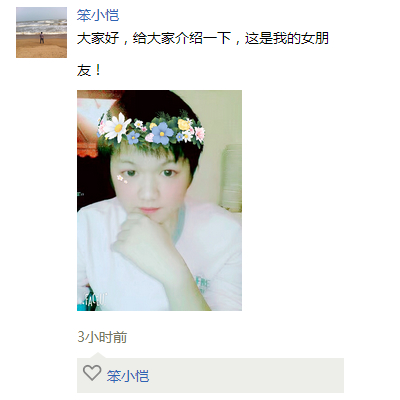Screen dimensions: 400x400
Task: Click the second text line "友！"
Action: click(x=89, y=70)
